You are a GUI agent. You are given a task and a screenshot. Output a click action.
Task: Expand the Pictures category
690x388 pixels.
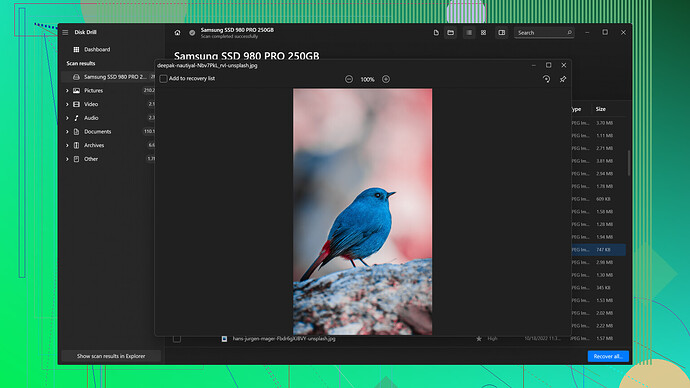pyautogui.click(x=67, y=91)
